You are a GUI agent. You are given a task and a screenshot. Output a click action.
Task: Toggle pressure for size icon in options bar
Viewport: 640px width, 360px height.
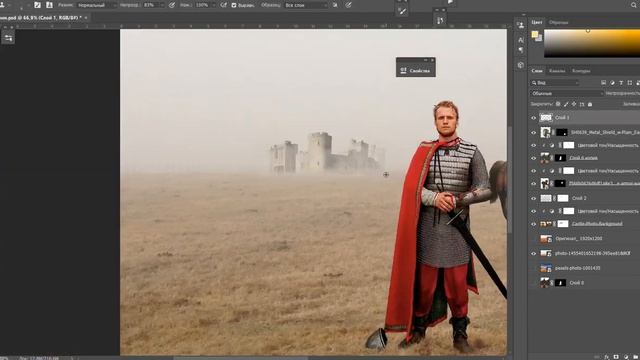[348, 5]
